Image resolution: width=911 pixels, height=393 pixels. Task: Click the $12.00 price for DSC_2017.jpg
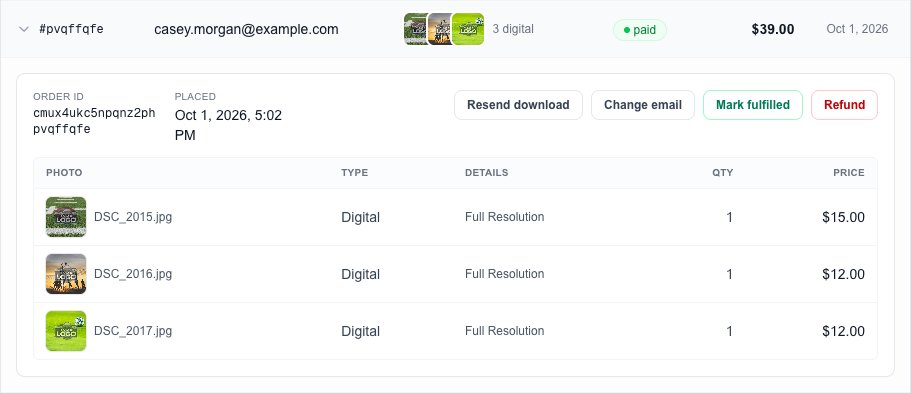(843, 331)
